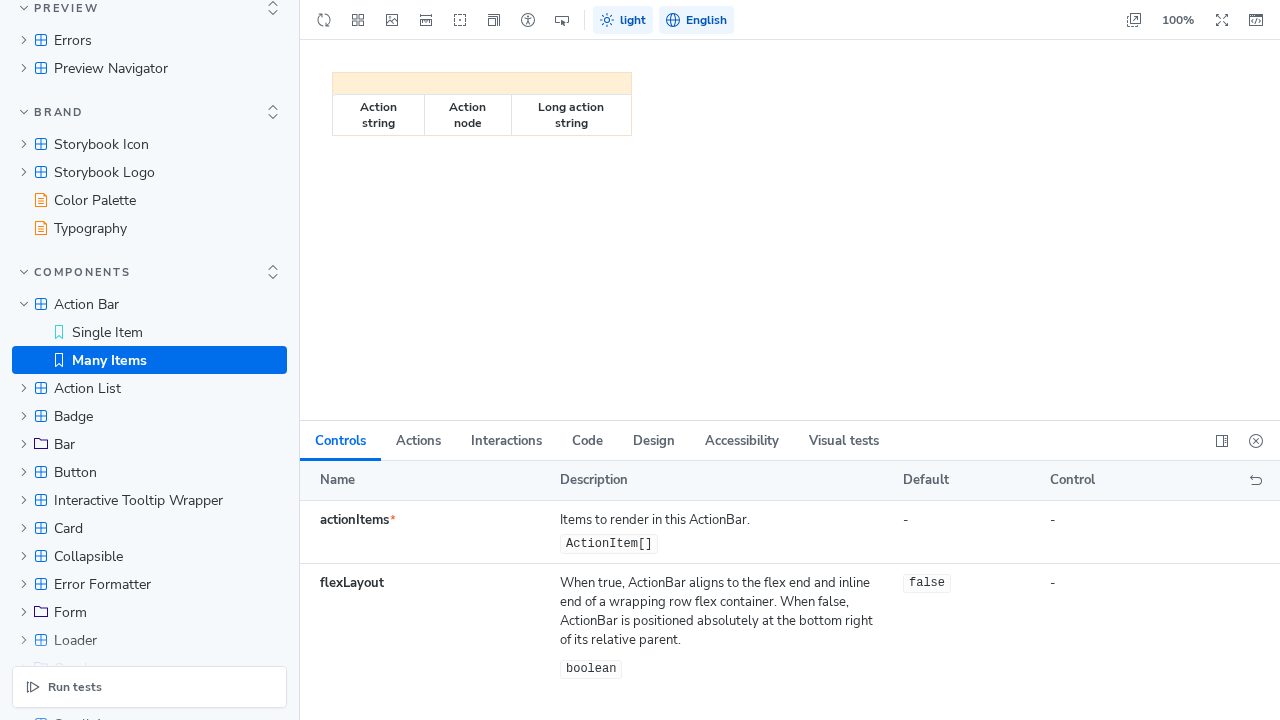Image resolution: width=1280 pixels, height=720 pixels.
Task: Click the Long action string button
Action: click(571, 115)
